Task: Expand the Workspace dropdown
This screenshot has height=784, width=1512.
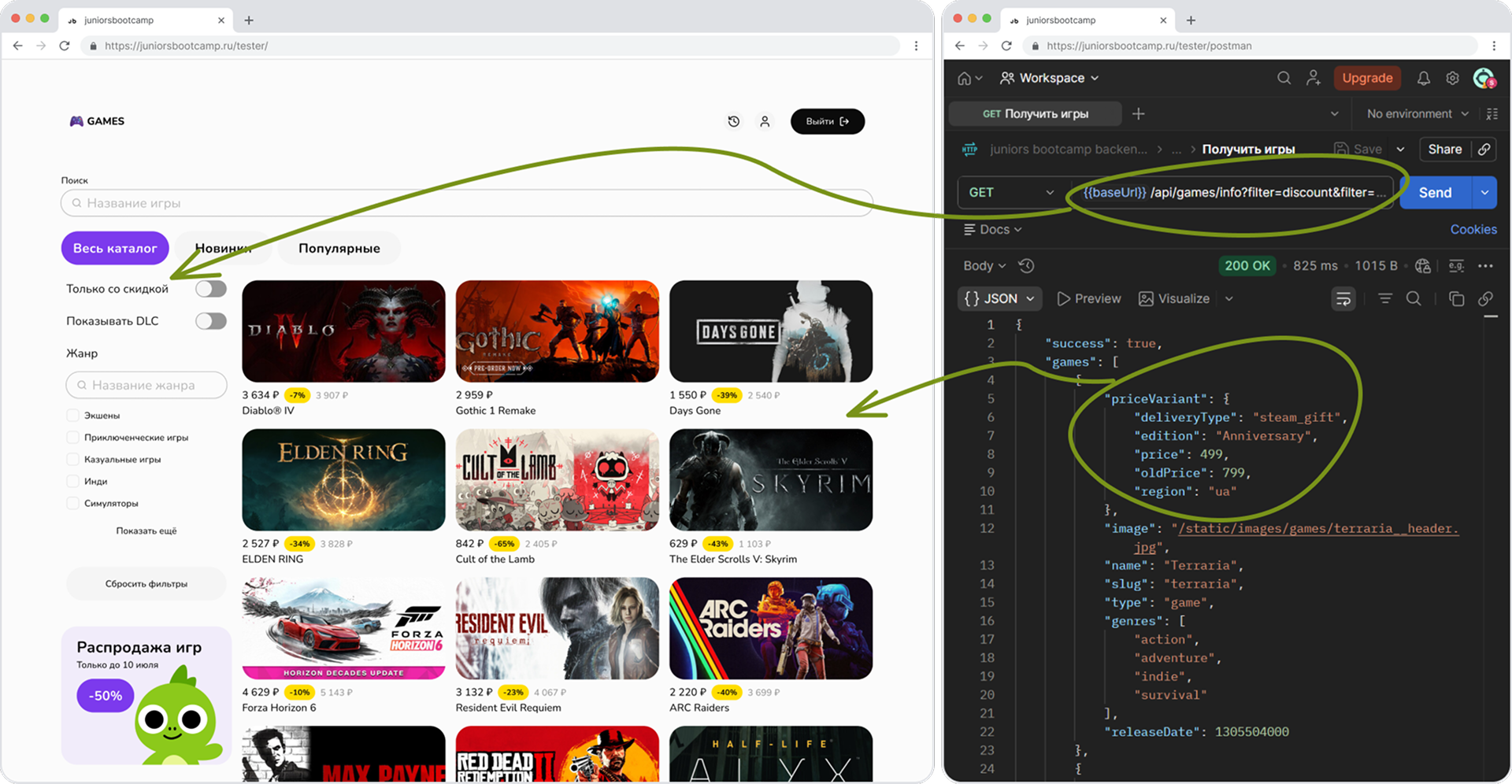Action: tap(1050, 78)
